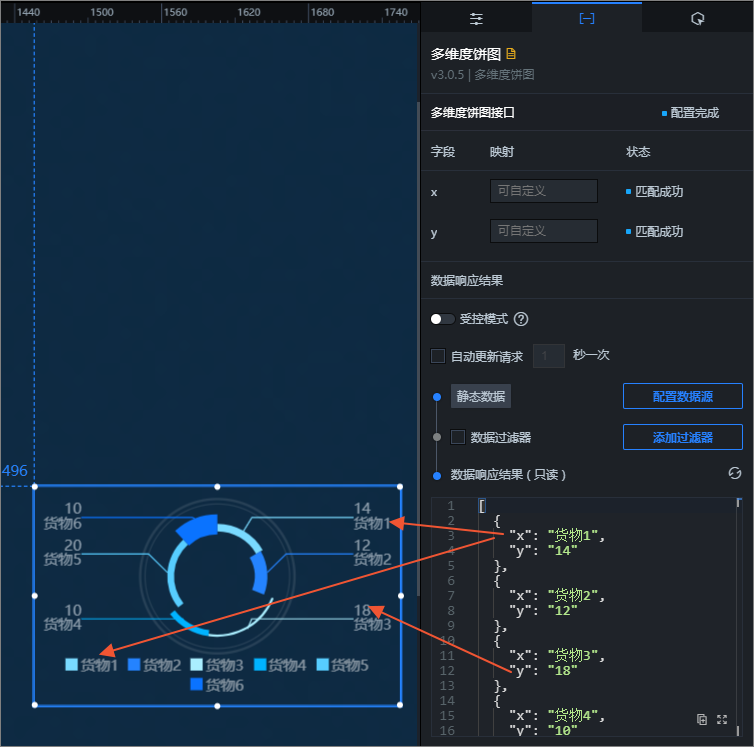Click the document icon next to 多维度饼图 title

[511, 54]
